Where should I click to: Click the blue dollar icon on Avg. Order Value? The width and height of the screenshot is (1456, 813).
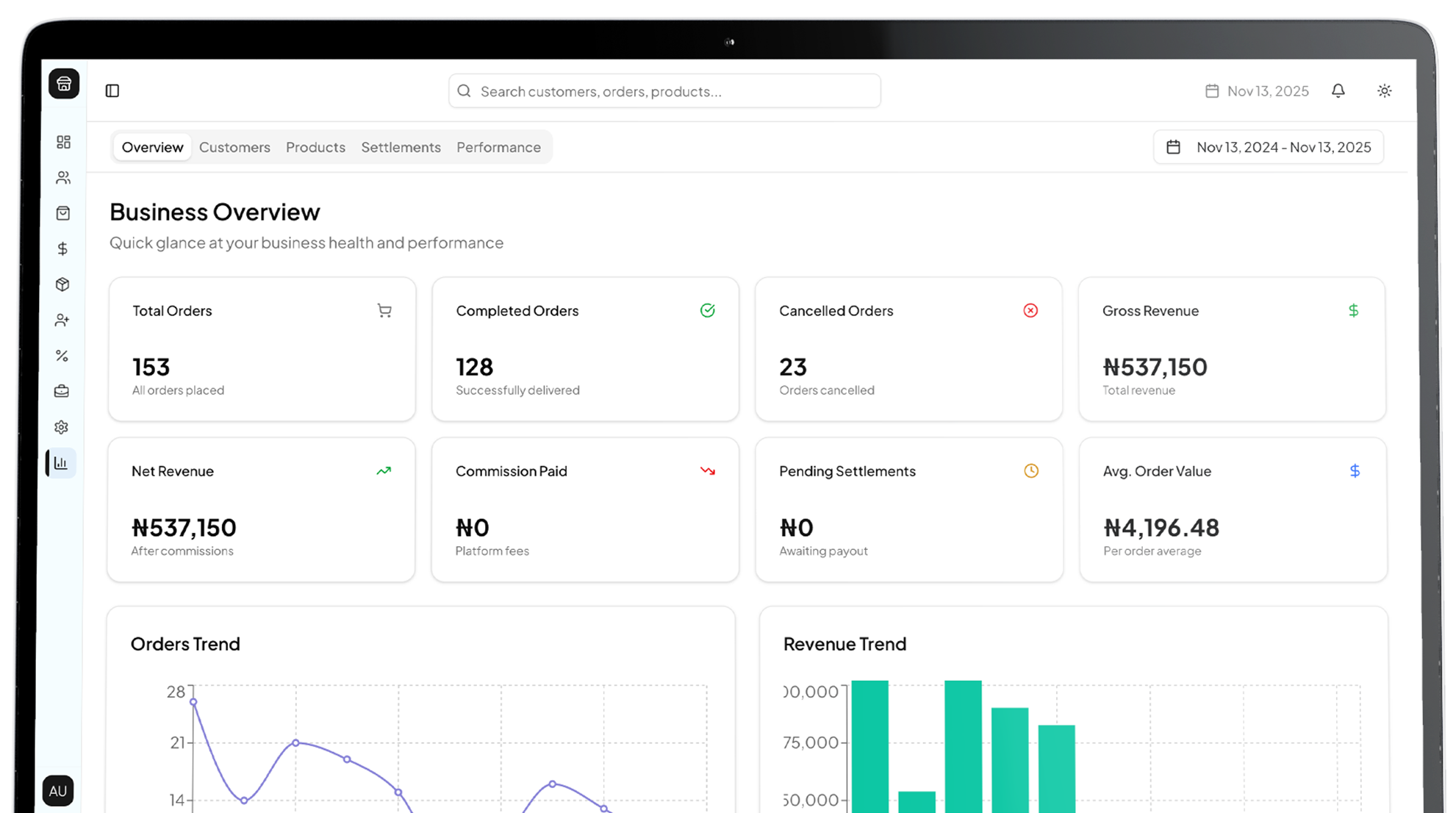click(1355, 471)
